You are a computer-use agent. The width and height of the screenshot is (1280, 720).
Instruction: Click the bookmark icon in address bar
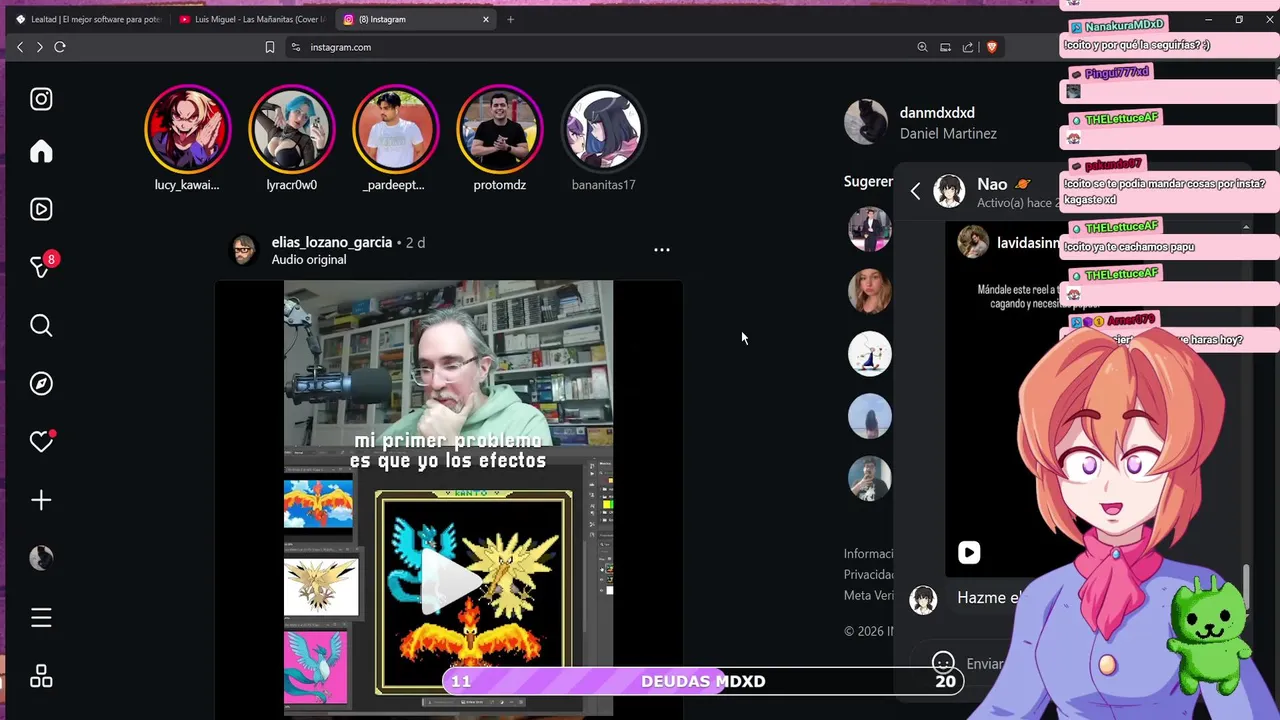tap(270, 47)
